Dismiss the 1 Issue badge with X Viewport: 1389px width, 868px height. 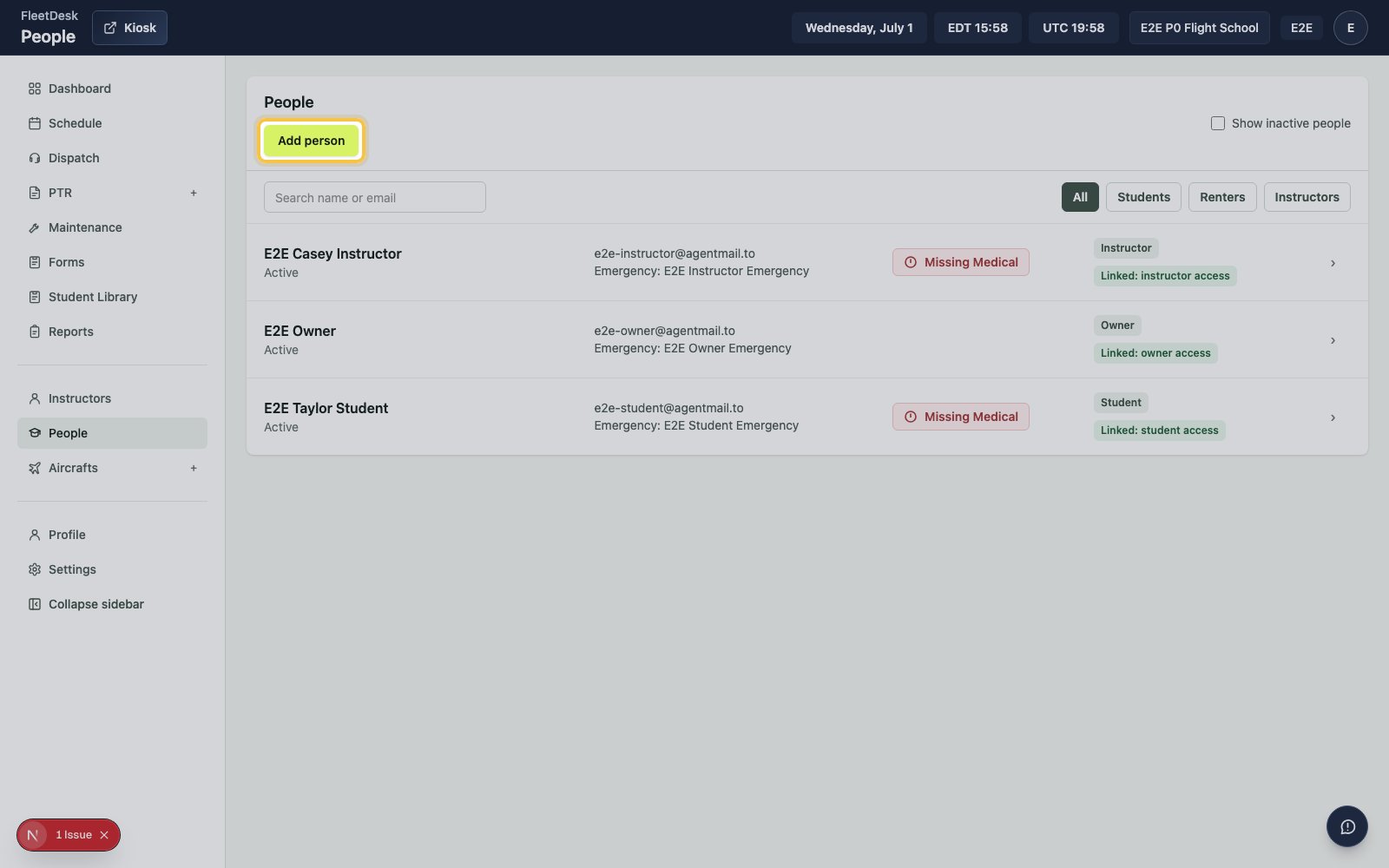tap(104, 835)
